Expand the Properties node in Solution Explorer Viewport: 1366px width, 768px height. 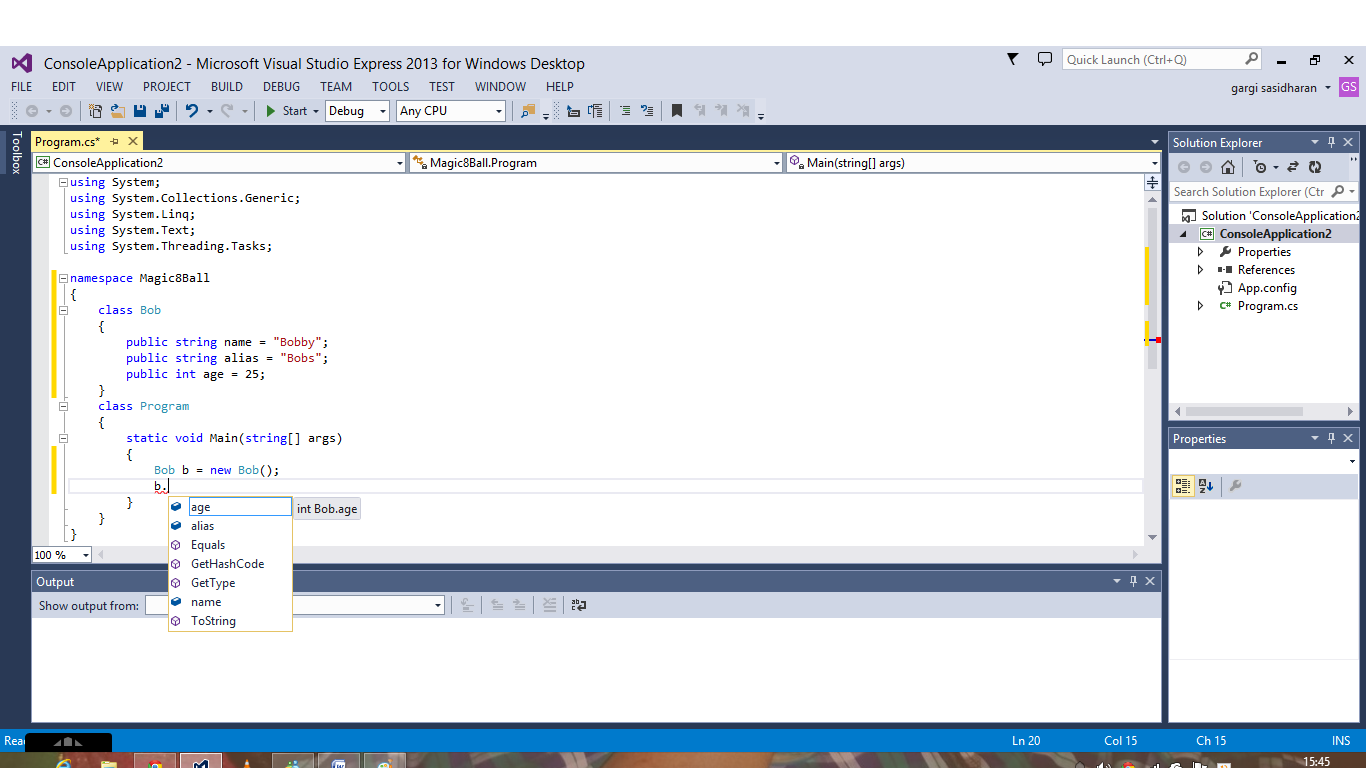point(1200,251)
